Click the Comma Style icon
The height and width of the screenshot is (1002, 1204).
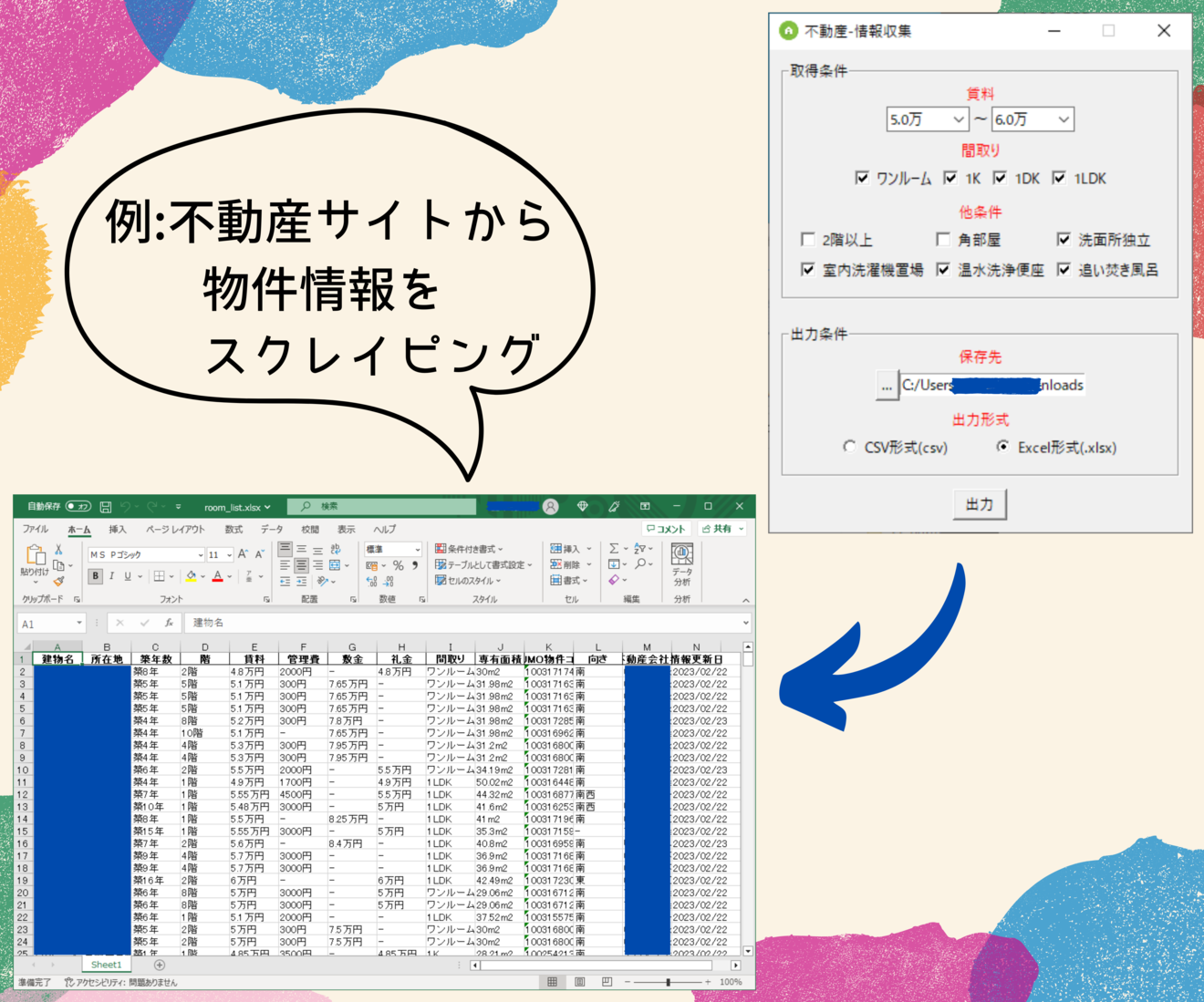[415, 566]
